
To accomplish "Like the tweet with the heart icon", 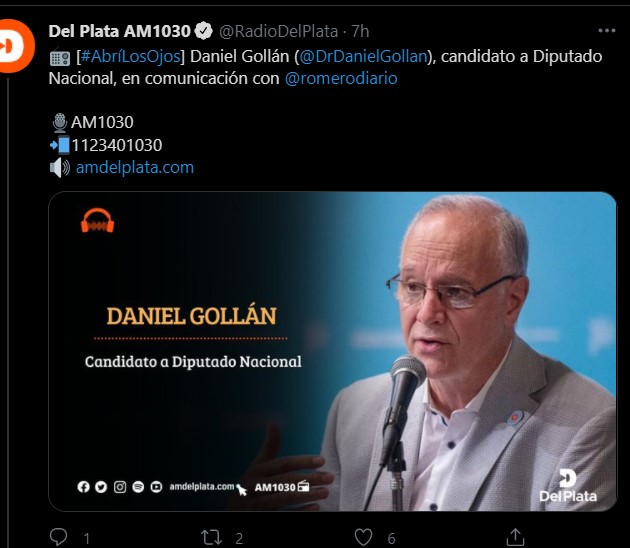I will (364, 537).
